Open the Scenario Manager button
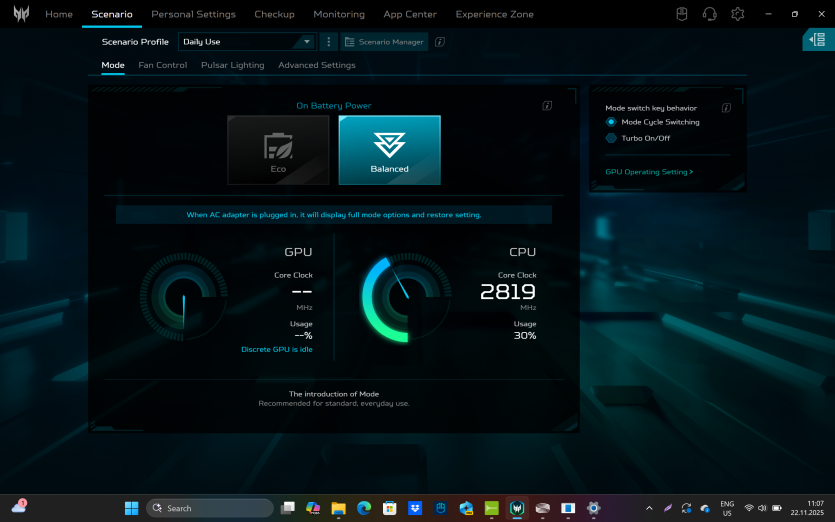835x522 pixels. pos(385,42)
